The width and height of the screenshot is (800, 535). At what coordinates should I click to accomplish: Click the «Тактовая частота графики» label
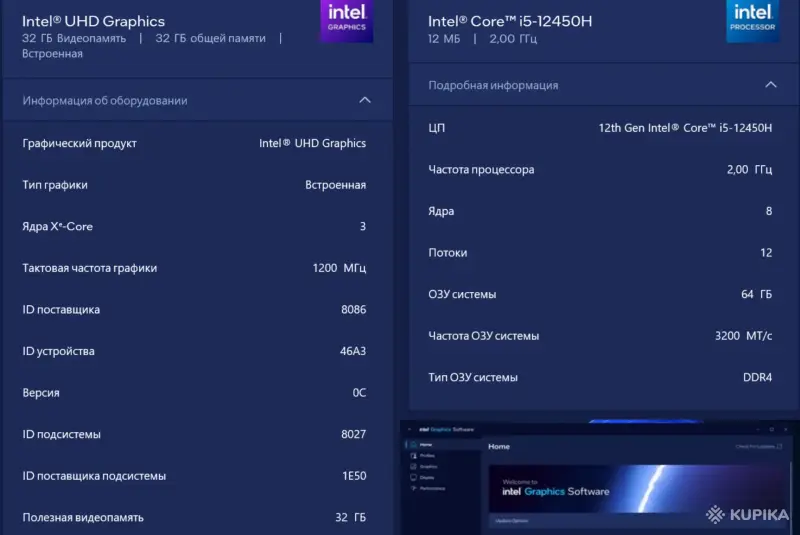click(89, 268)
